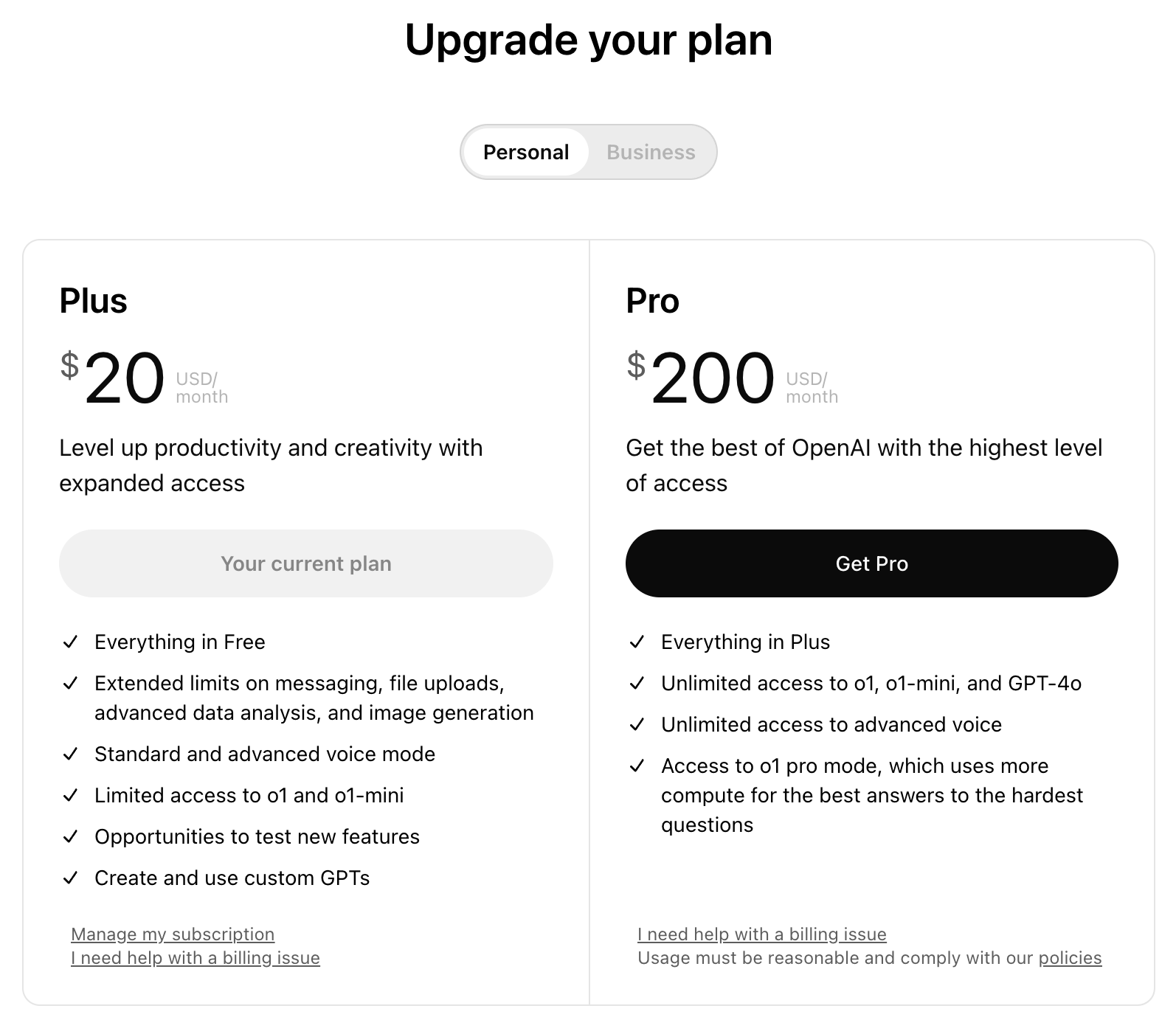Open billing issue help under Pro plan
The width and height of the screenshot is (1176, 1031).
click(x=762, y=934)
